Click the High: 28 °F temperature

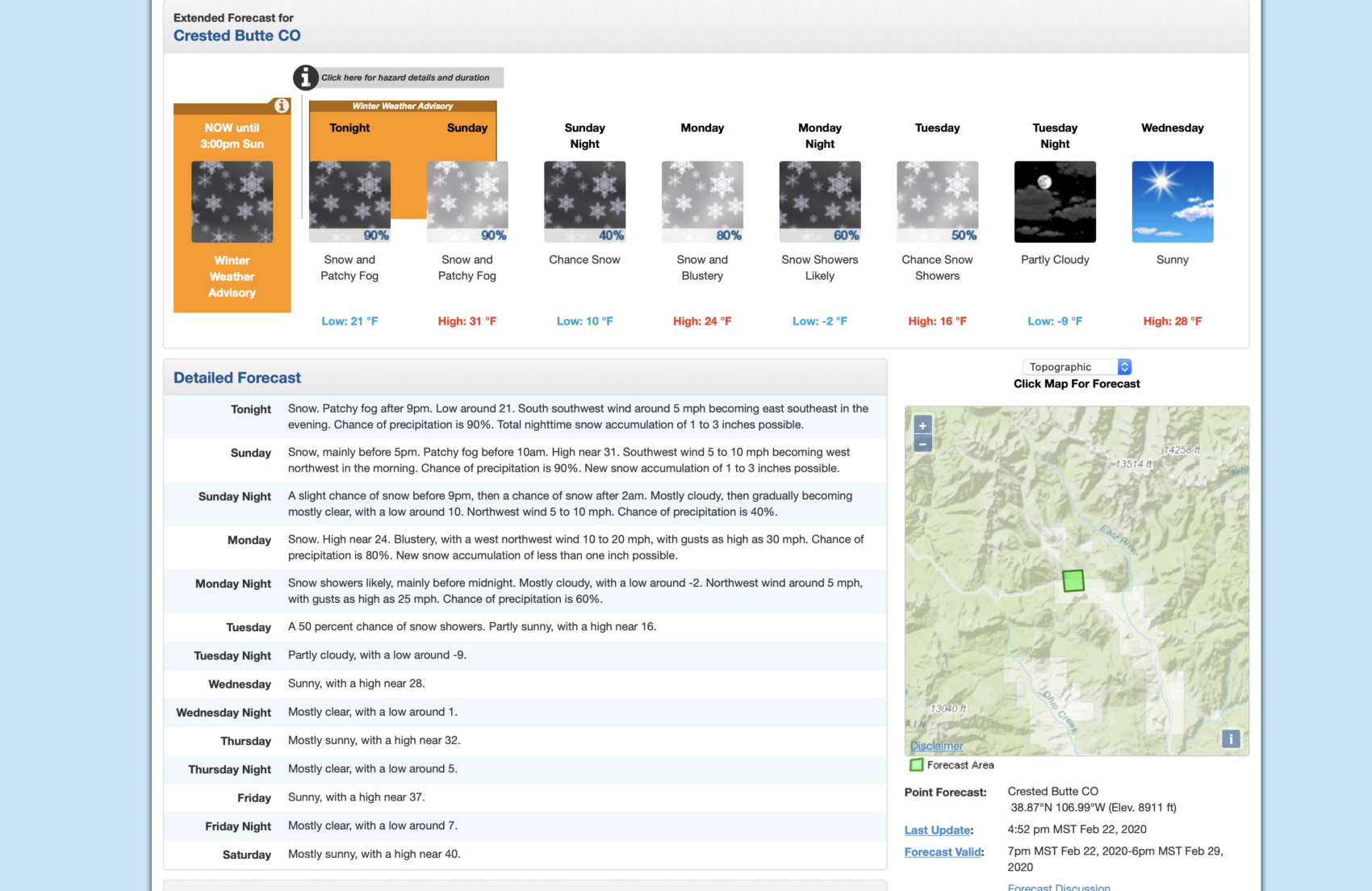click(1173, 321)
